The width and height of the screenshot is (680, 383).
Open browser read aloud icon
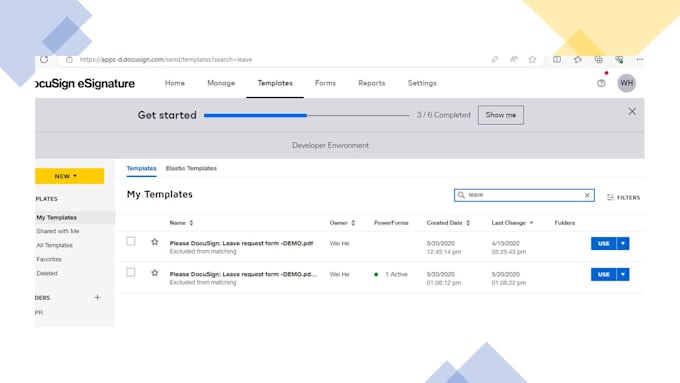513,59
